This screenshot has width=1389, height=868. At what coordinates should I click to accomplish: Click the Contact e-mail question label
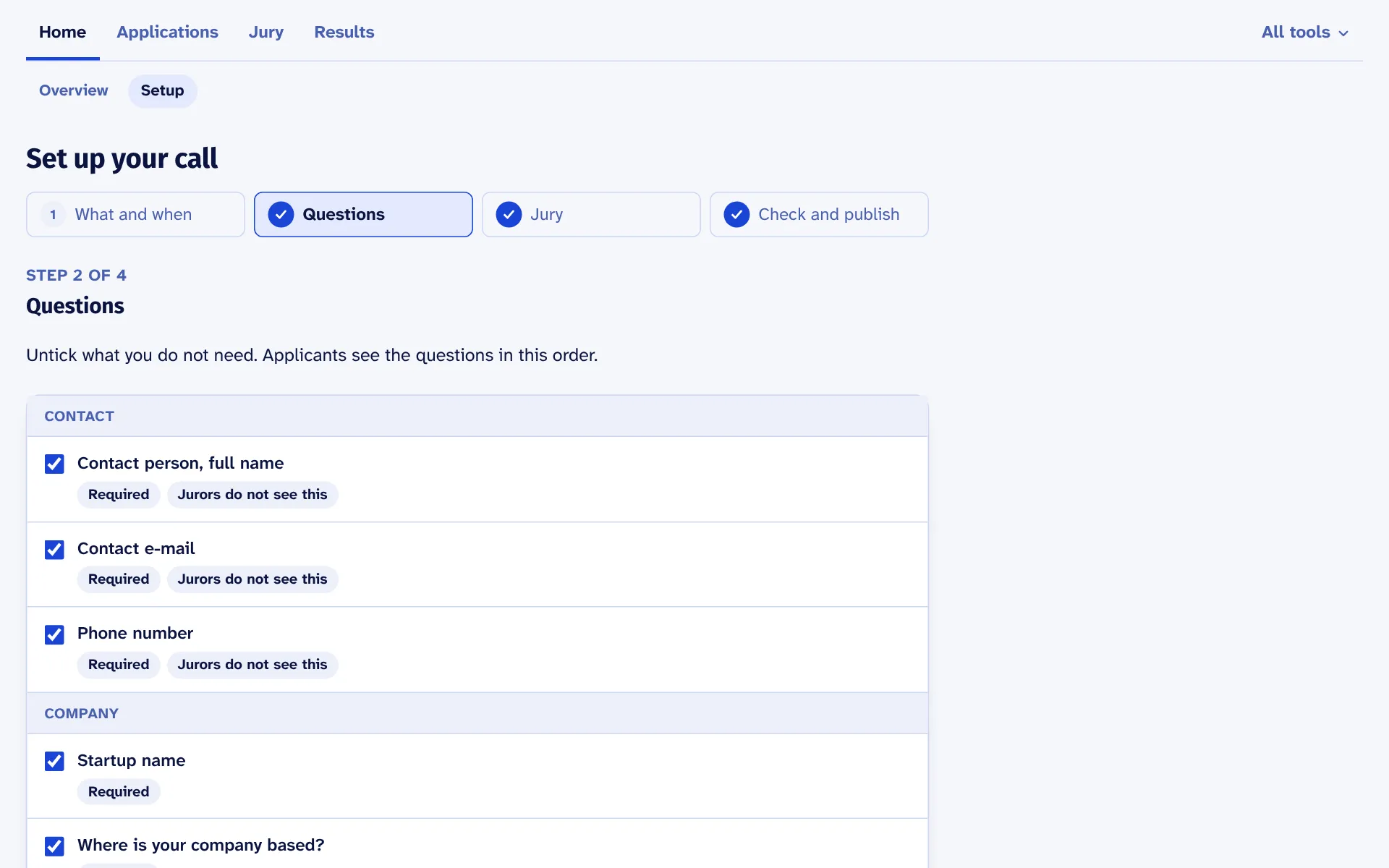[136, 548]
